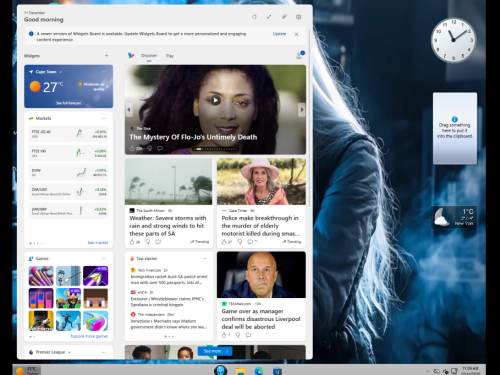This screenshot has width=500, height=375.
Task: Switch to the Play tab
Action: pyautogui.click(x=170, y=56)
